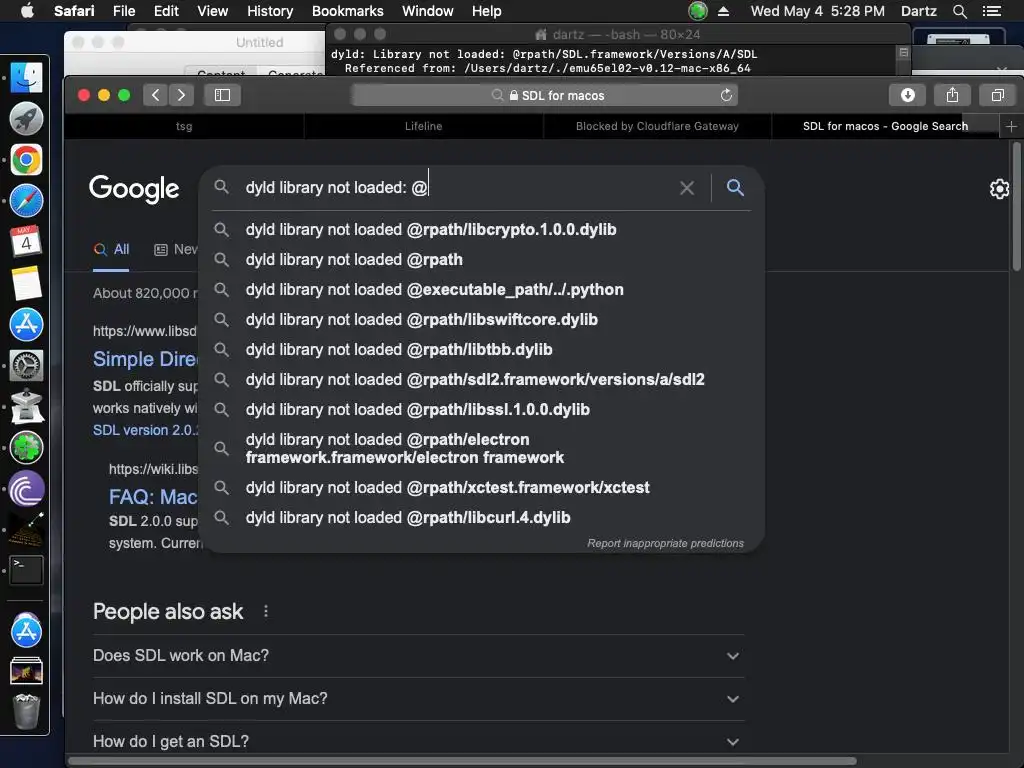
Task: Add a new Safari tab
Action: click(x=1011, y=126)
